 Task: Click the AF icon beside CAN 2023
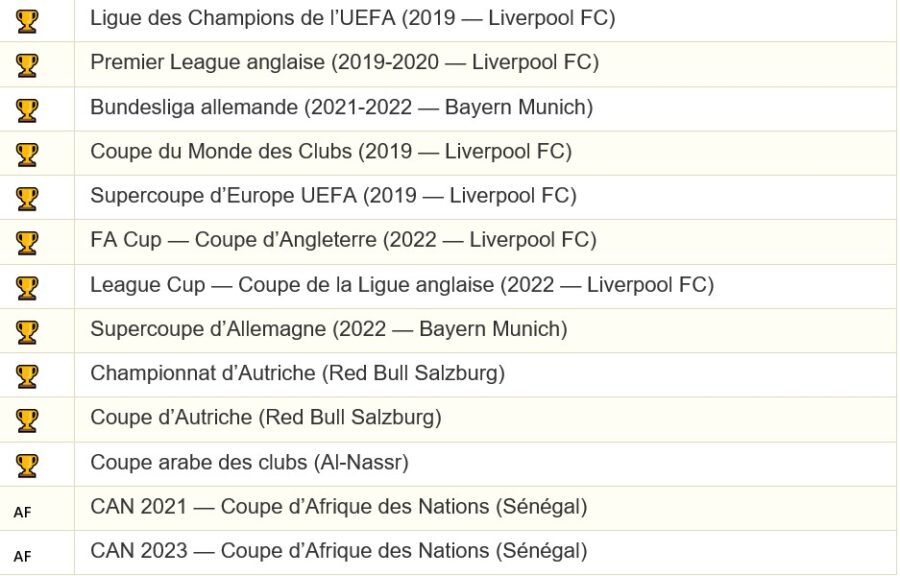22,555
